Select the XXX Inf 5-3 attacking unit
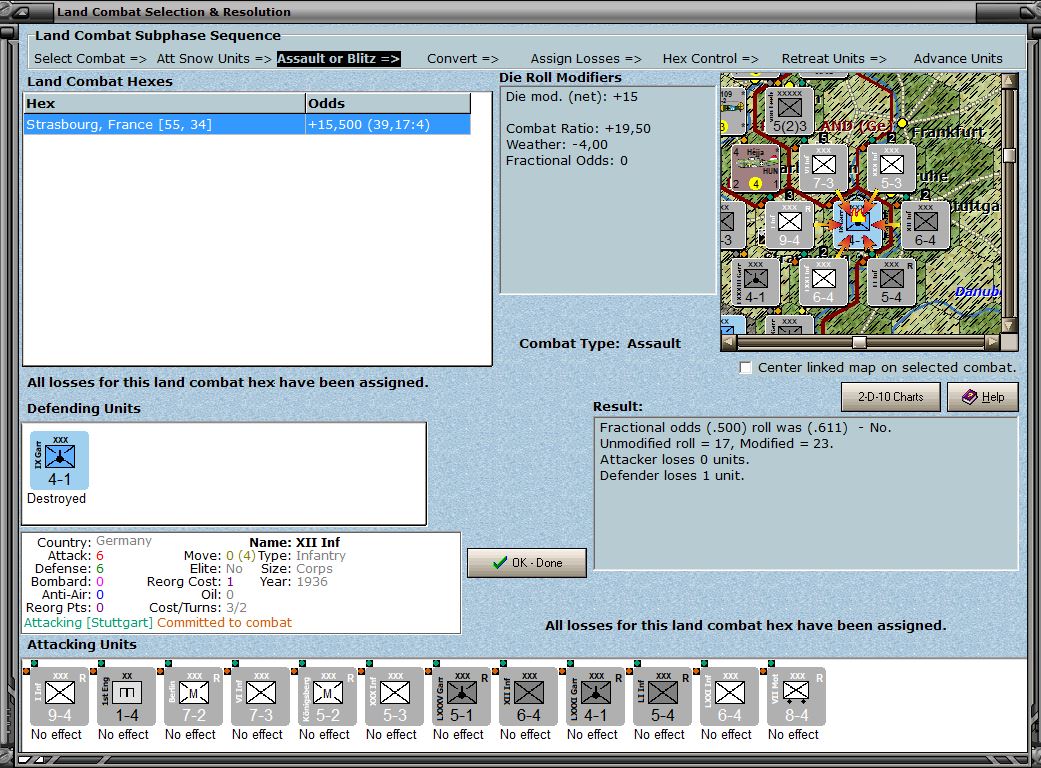1041x768 pixels. pos(394,696)
